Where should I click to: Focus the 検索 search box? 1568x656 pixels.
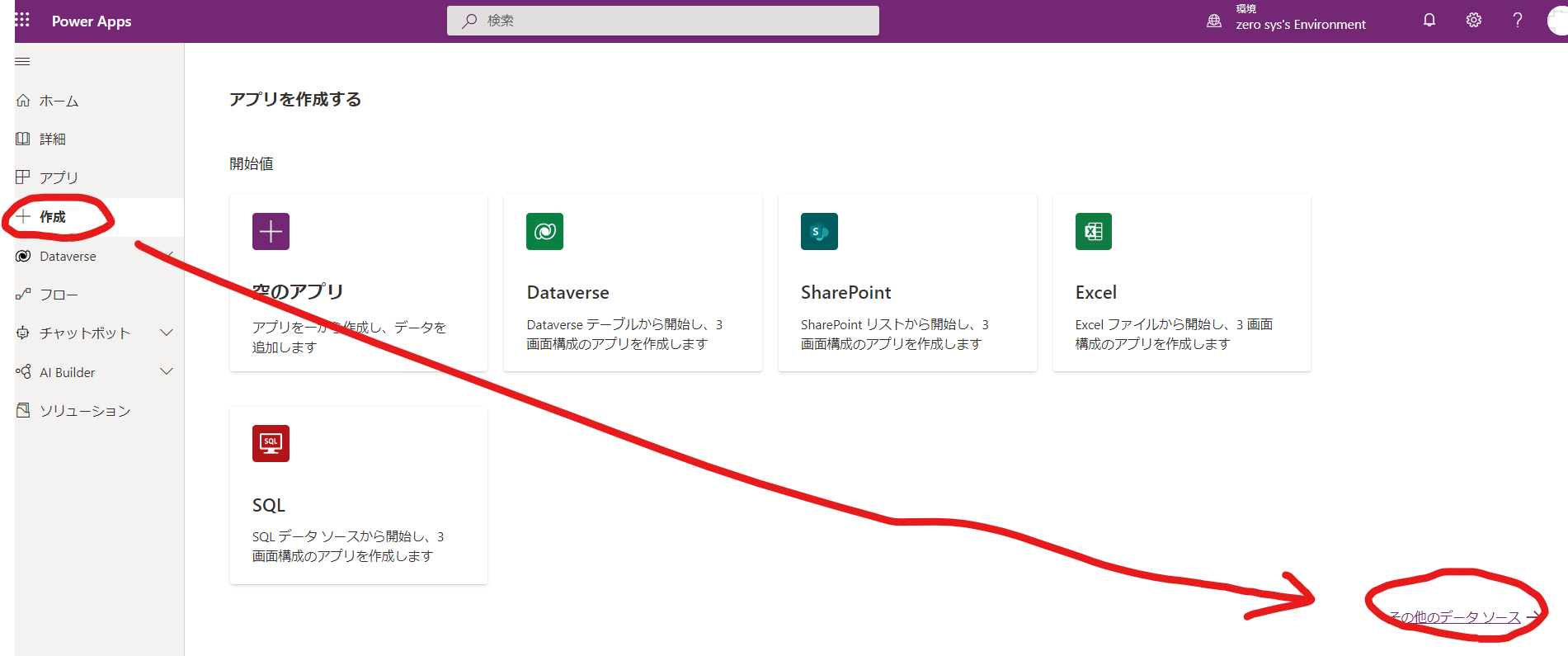click(663, 21)
